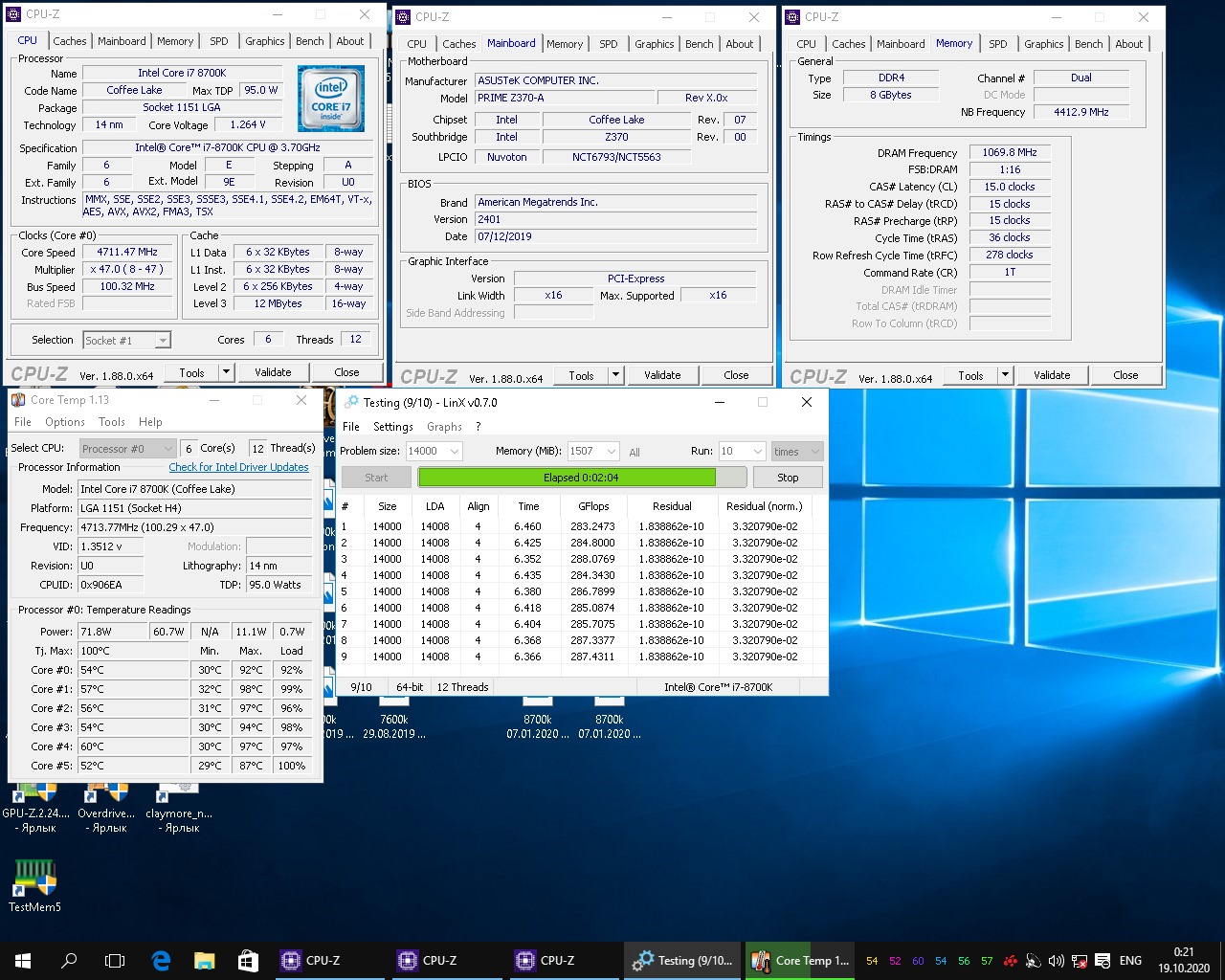Open About tab in CPU-Z memory window
Image resolution: width=1225 pixels, height=980 pixels.
pyautogui.click(x=1129, y=44)
